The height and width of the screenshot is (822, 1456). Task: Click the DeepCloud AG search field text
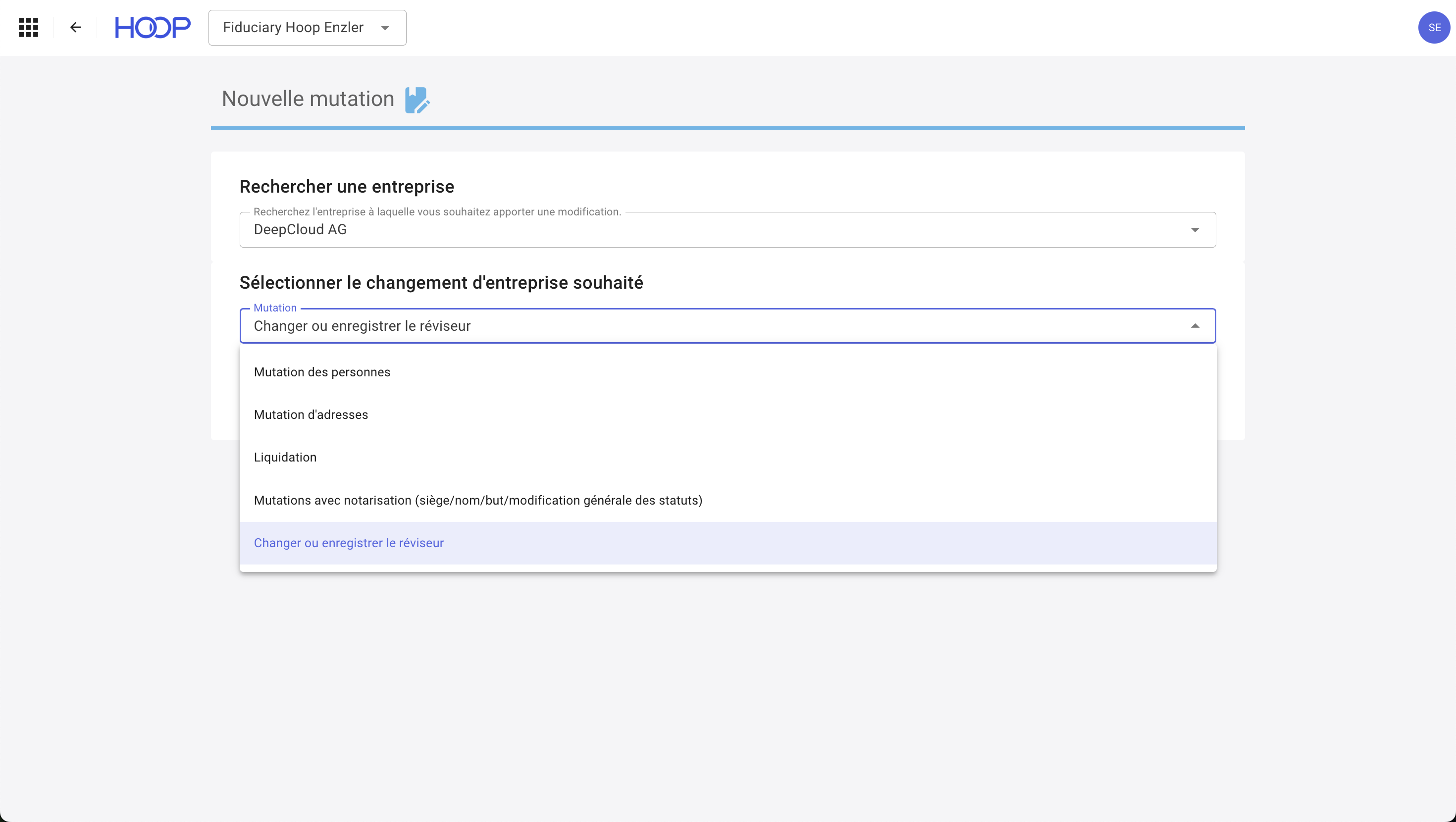[x=300, y=230]
